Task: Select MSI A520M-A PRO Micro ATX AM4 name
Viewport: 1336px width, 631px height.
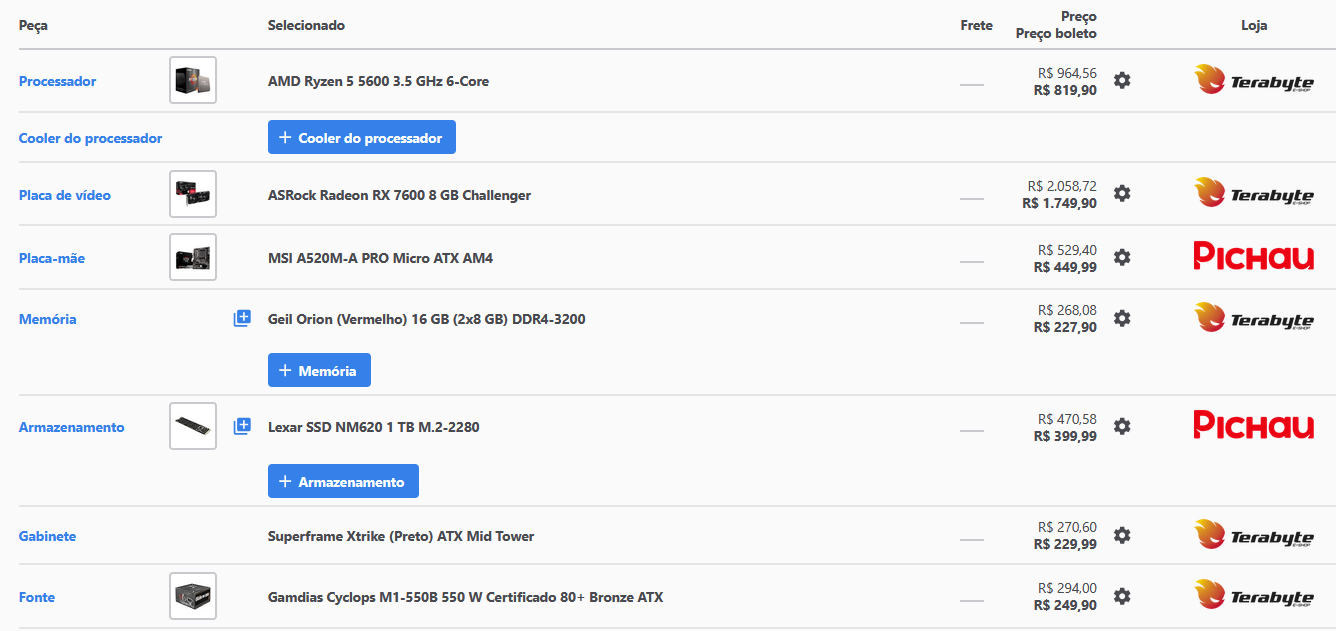Action: [x=380, y=258]
